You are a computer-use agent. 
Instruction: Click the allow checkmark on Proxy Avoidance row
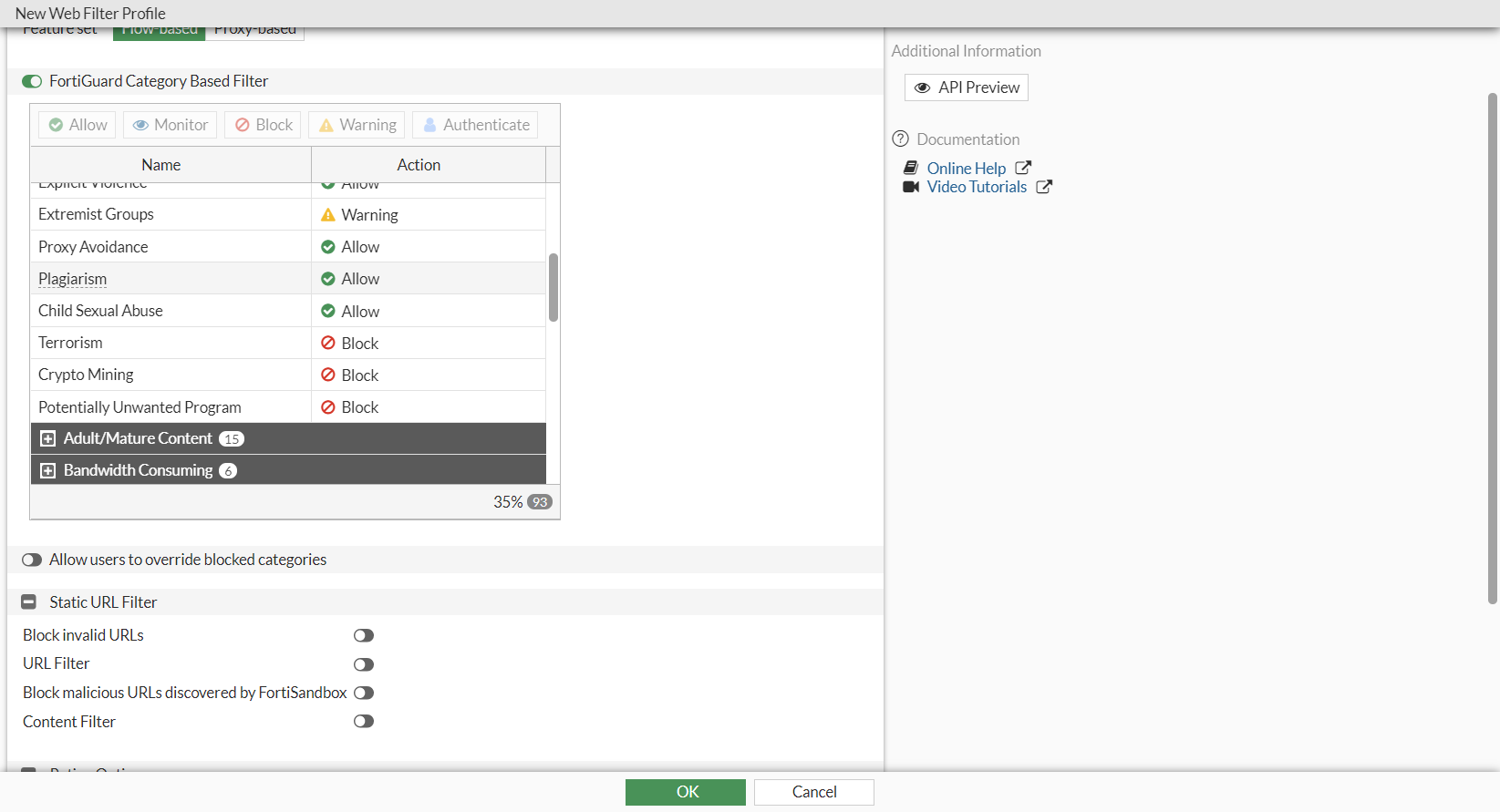point(328,247)
